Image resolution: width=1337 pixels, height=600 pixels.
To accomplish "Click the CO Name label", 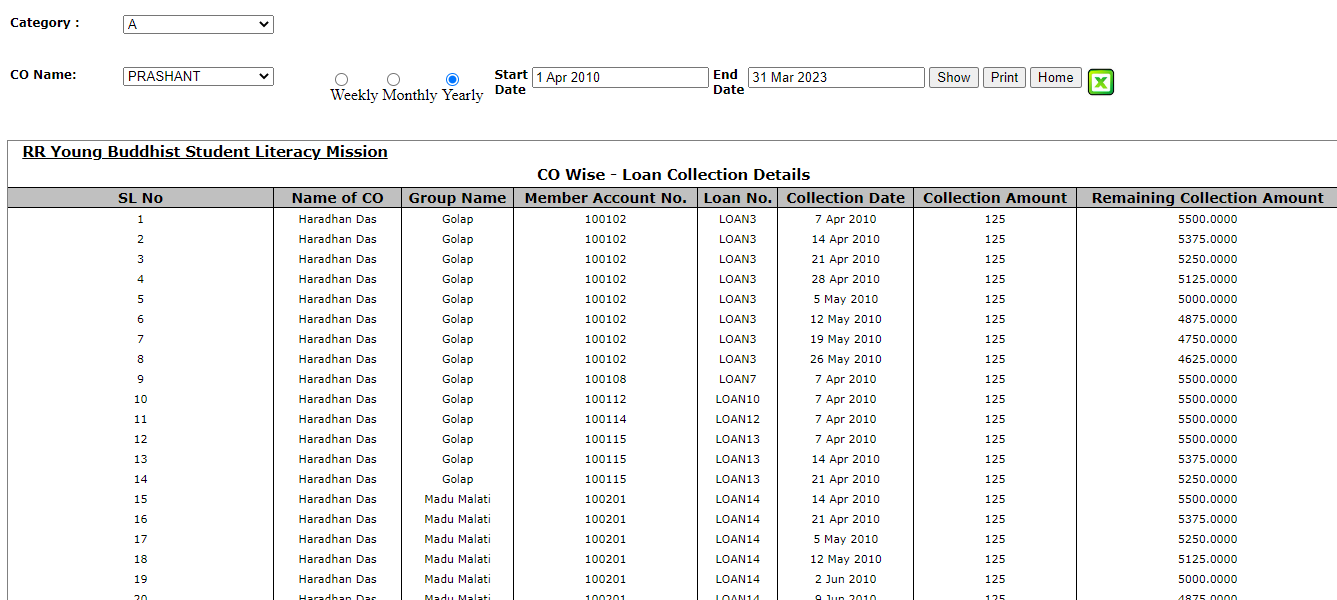I will click(43, 74).
